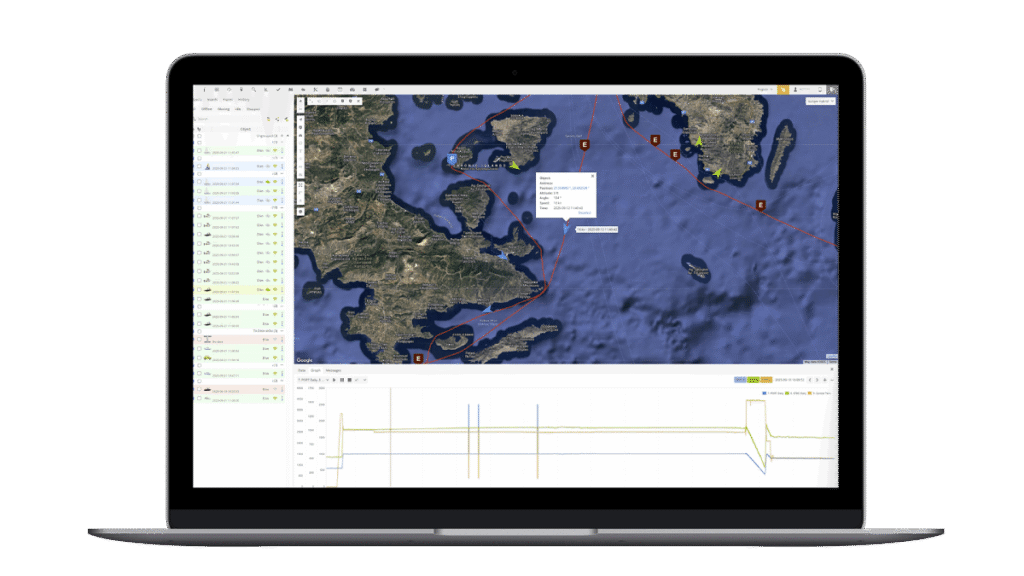Click the position coordinates link in popup
This screenshot has width=1024, height=576.
pyautogui.click(x=571, y=187)
